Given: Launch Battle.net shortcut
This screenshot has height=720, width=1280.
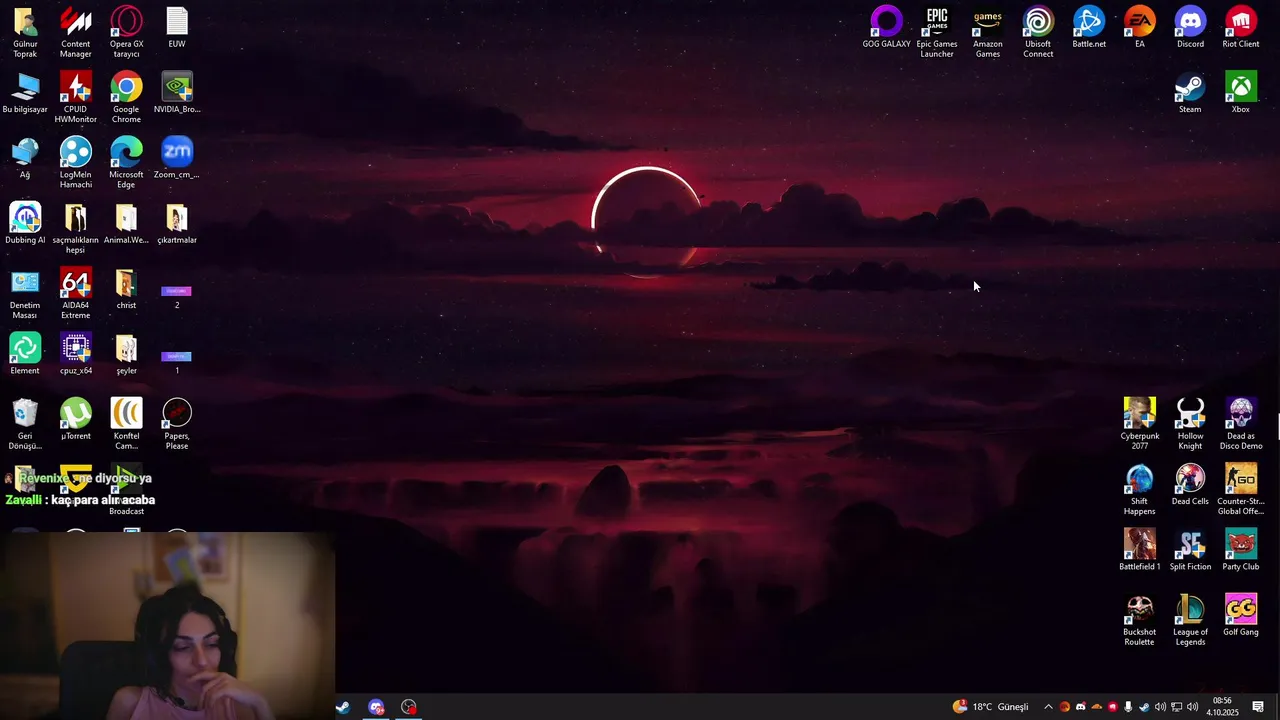Looking at the screenshot, I should 1089,27.
